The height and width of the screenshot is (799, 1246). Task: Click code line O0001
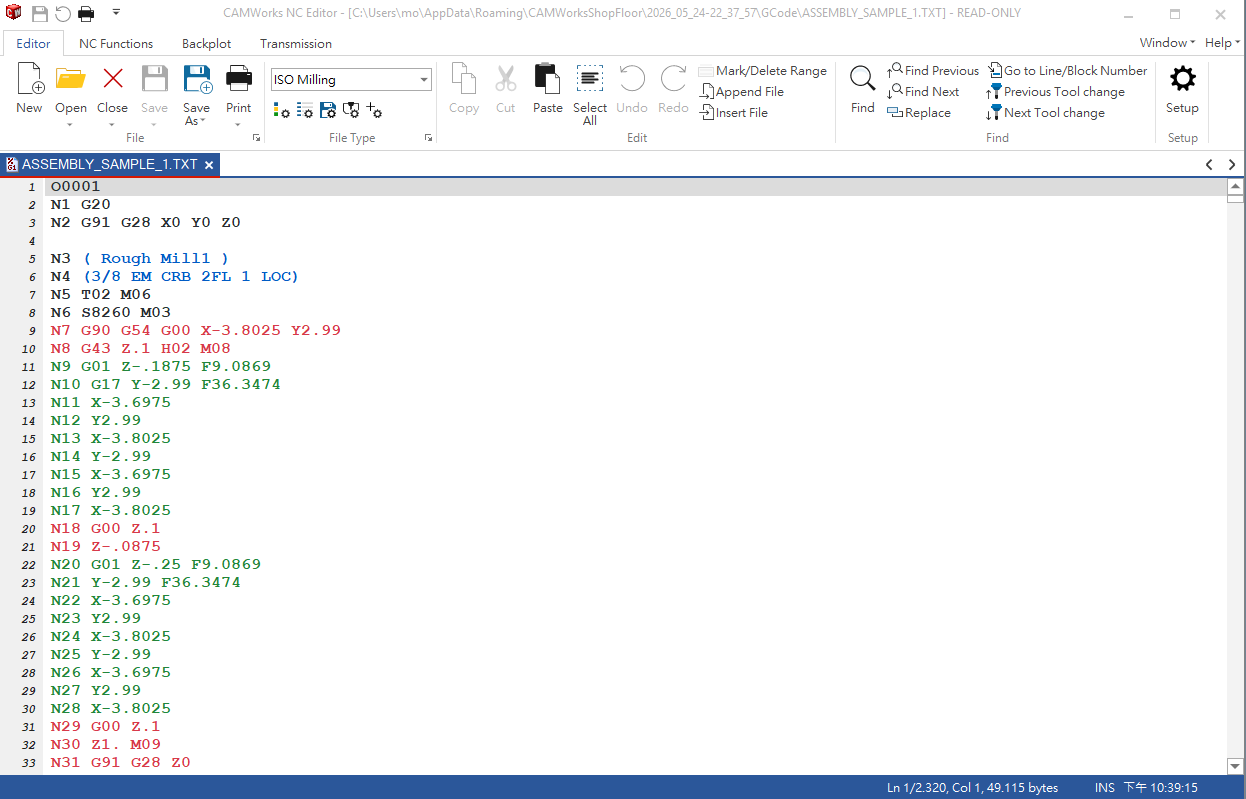pyautogui.click(x=76, y=186)
